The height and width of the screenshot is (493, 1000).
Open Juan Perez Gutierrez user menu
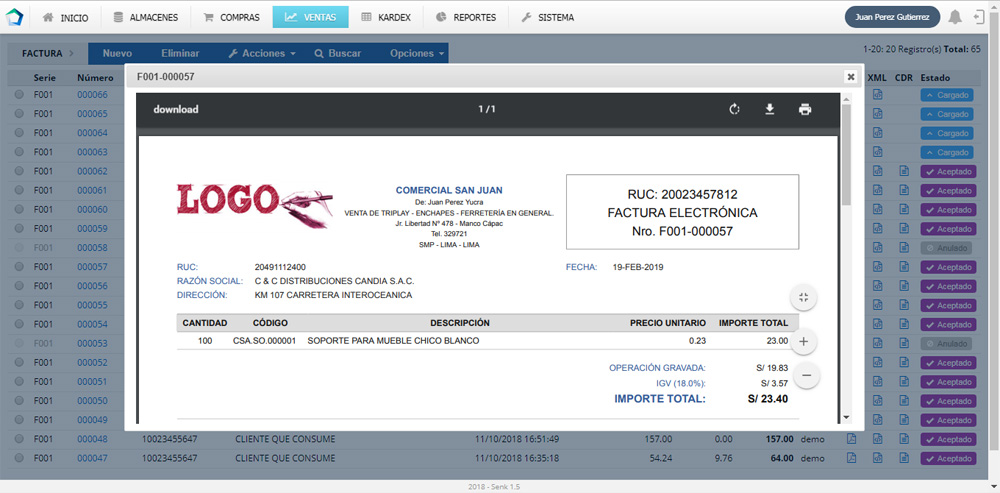890,17
